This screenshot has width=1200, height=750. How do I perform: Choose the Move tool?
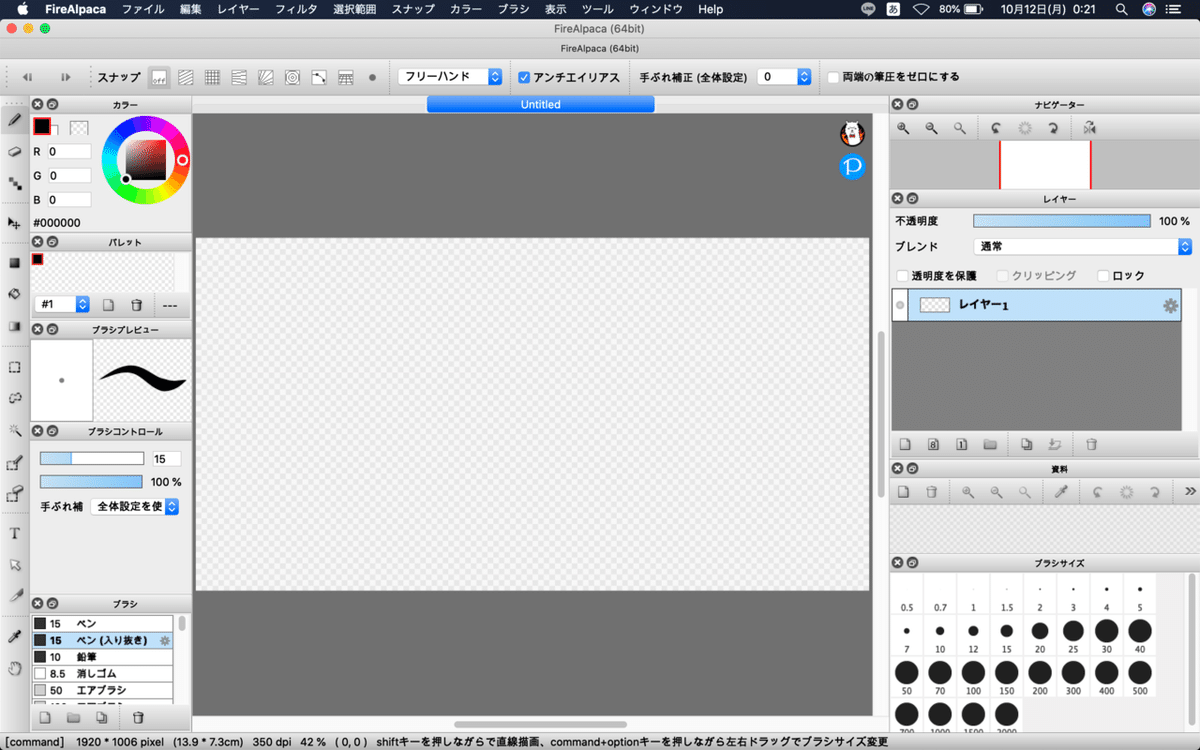coord(14,222)
